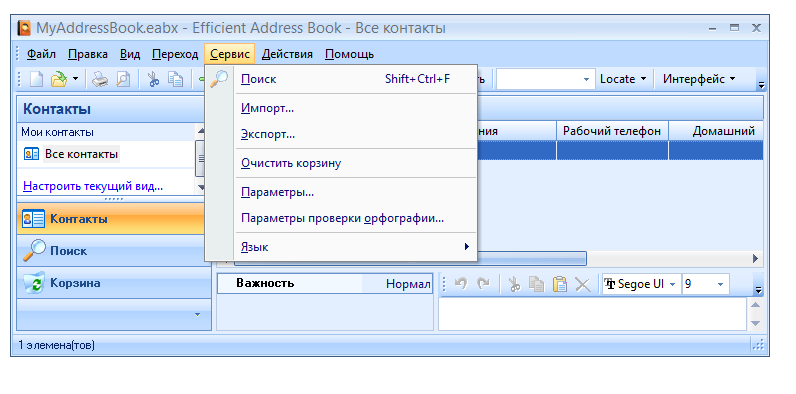Open the search combo box dropdown arrow
The width and height of the screenshot is (796, 394).
tap(587, 80)
